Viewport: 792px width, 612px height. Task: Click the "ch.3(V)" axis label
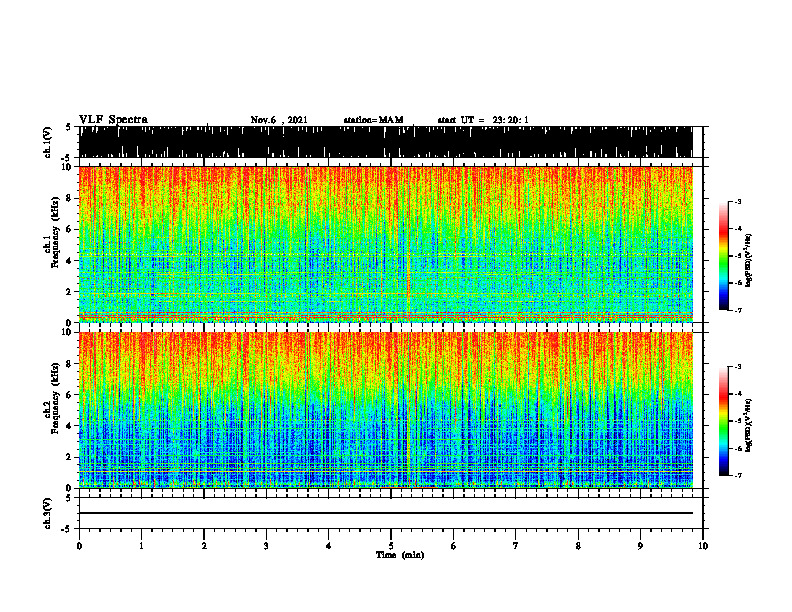pos(48,514)
